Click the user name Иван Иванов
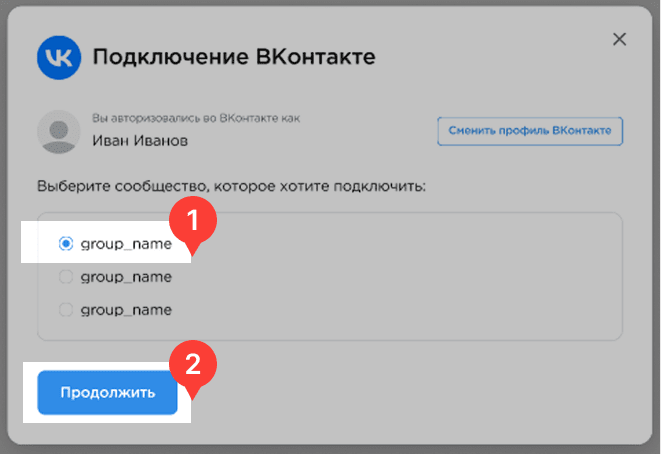 pyautogui.click(x=139, y=140)
